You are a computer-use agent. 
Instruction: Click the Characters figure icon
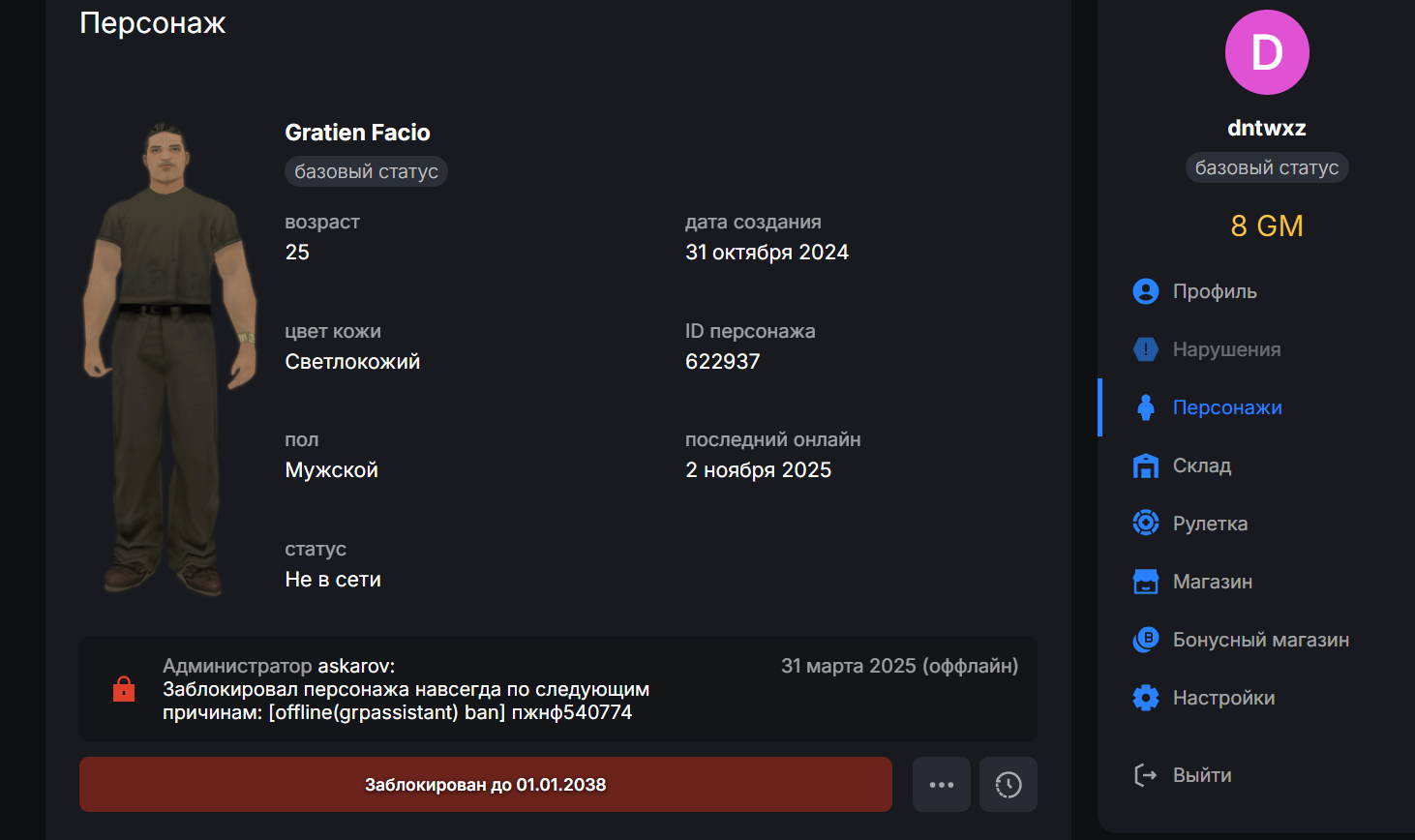click(1145, 407)
